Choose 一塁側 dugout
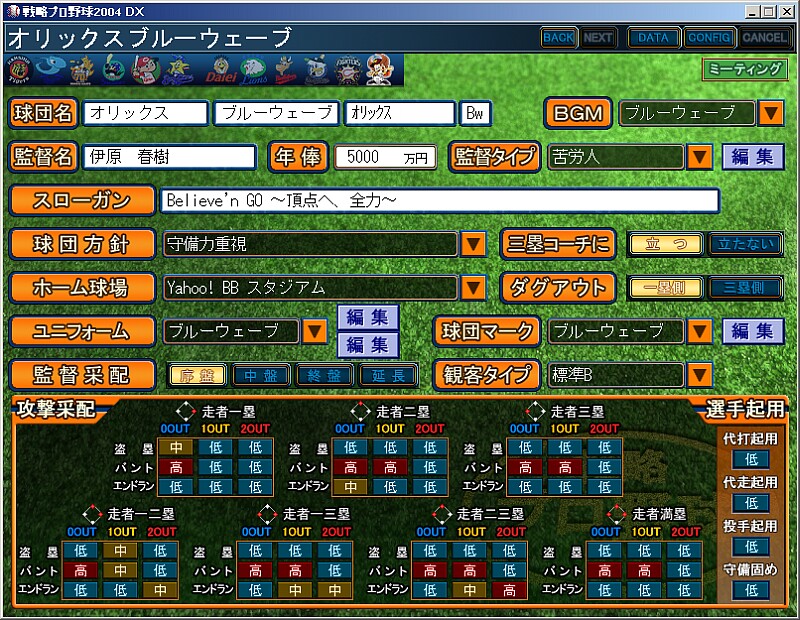The width and height of the screenshot is (800, 620). (x=666, y=288)
